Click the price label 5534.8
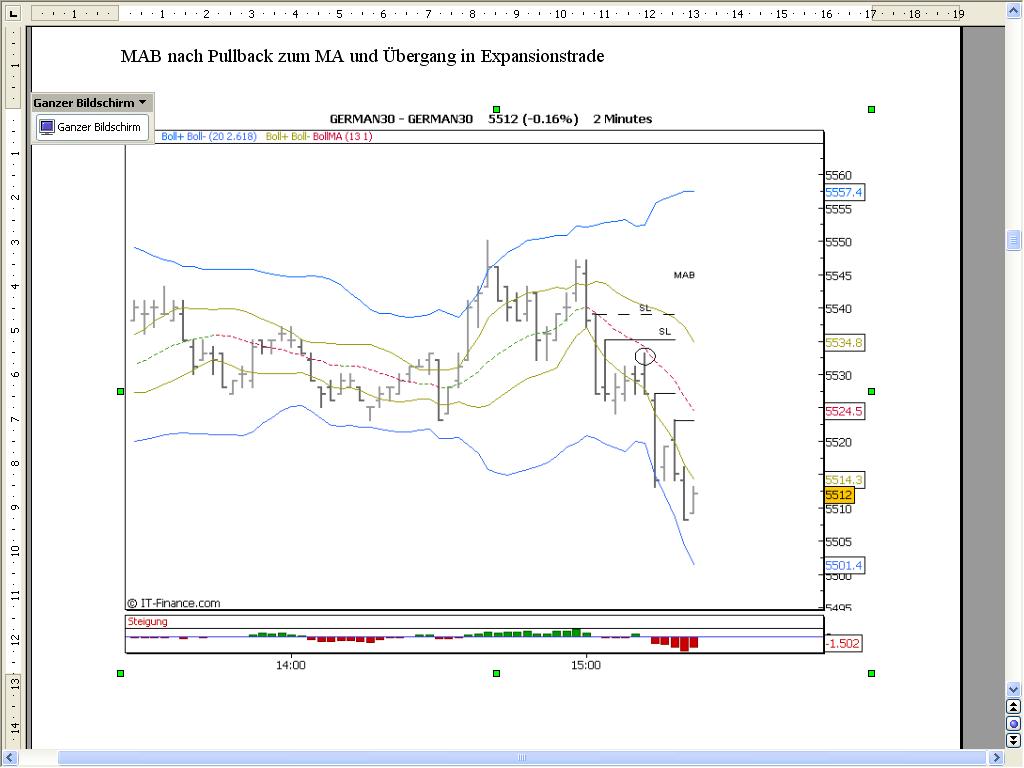 pos(844,343)
